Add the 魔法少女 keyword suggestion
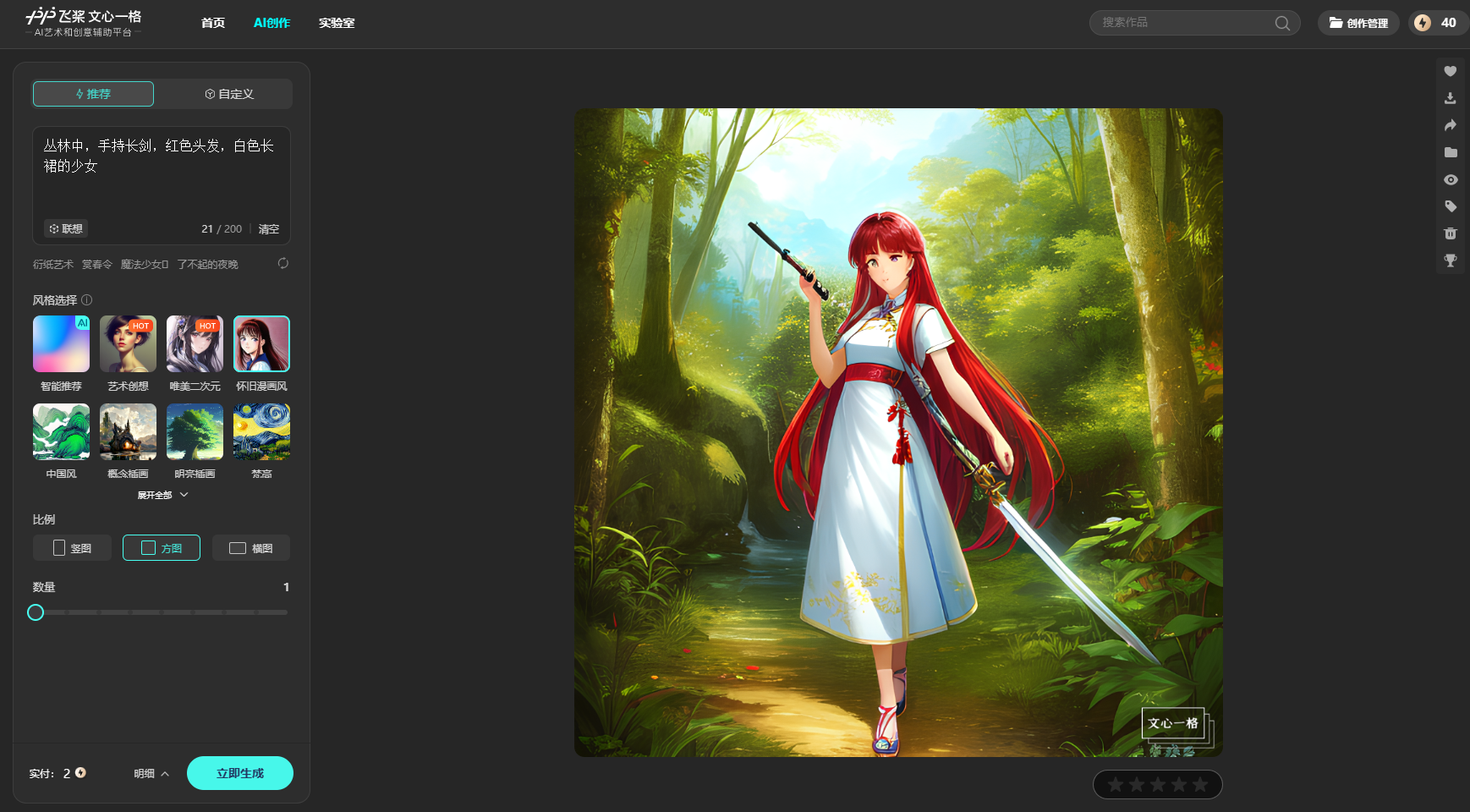 (145, 264)
